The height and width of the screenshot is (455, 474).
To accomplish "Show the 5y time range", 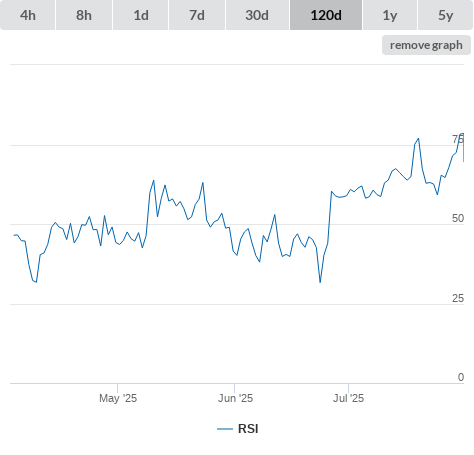I will [x=446, y=15].
